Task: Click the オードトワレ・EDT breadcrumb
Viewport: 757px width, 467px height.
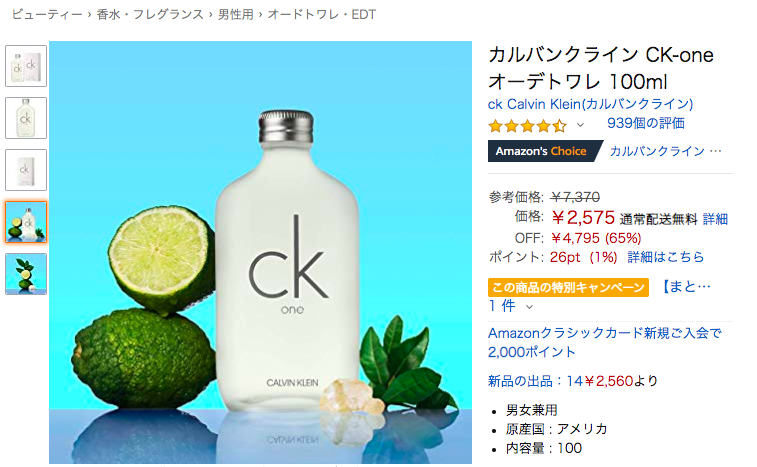Action: point(322,14)
